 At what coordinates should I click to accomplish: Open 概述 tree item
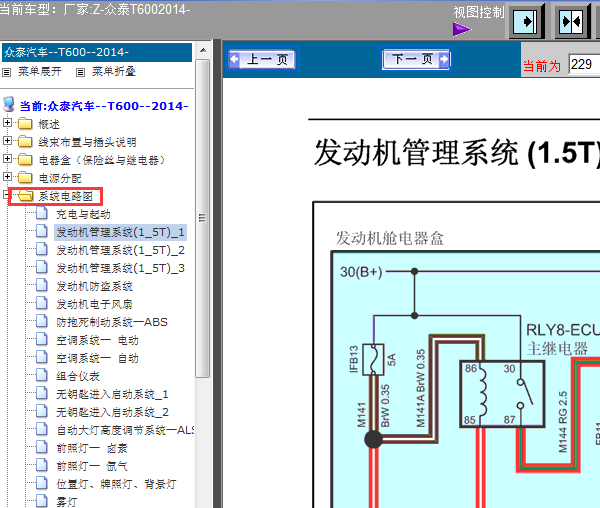point(49,124)
